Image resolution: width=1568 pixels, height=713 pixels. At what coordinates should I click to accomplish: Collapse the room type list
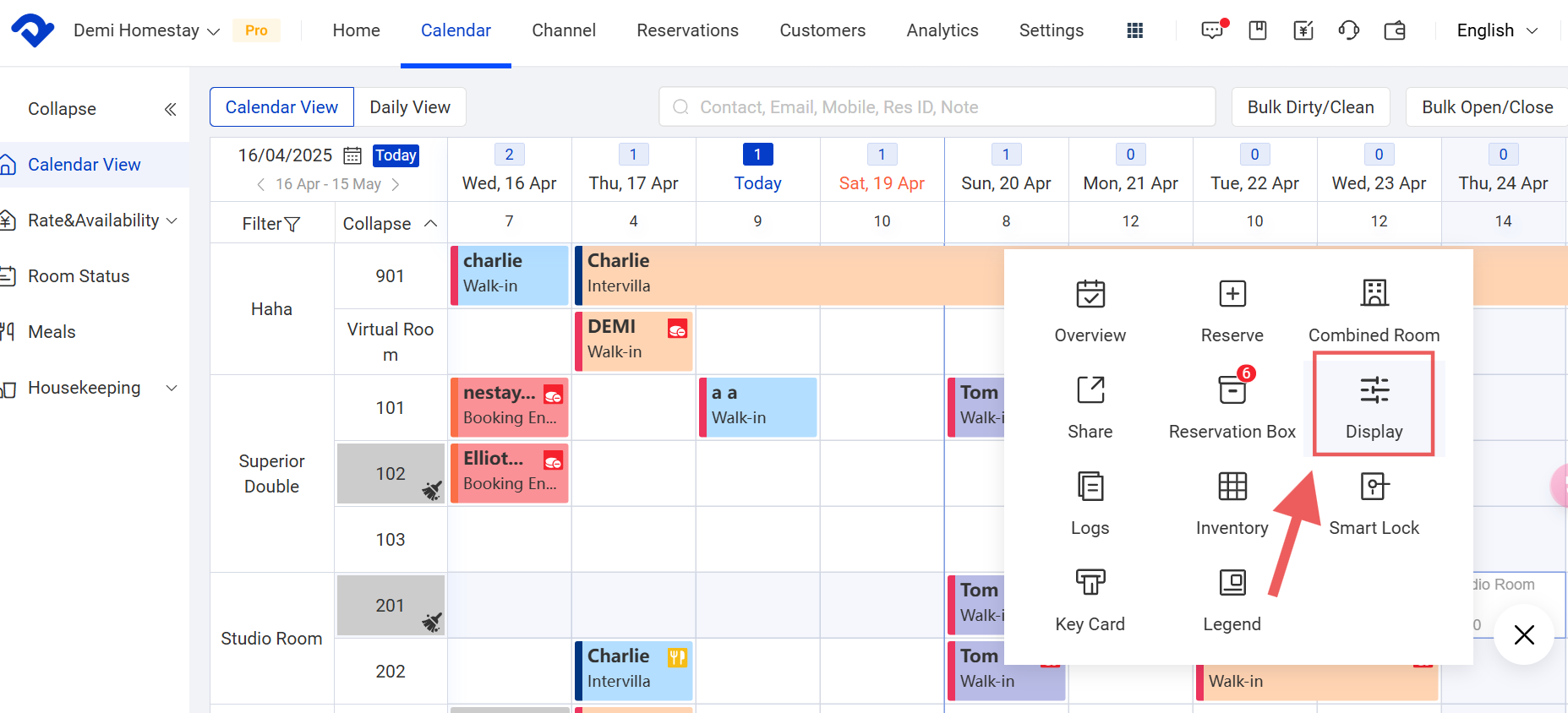(x=390, y=224)
